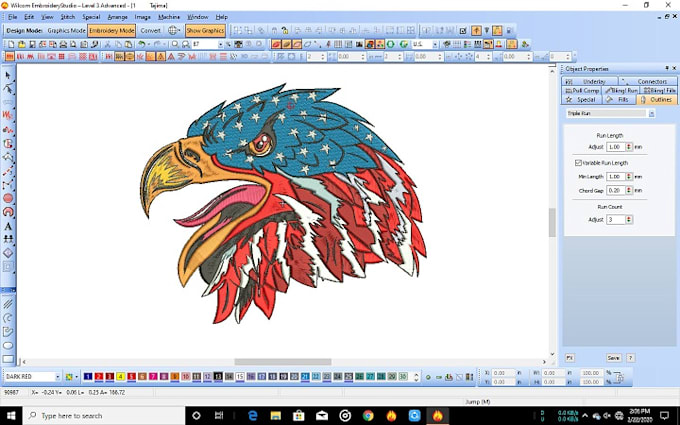Choose the Reshape Object tool
Screen dimensions: 680x425
(8, 88)
